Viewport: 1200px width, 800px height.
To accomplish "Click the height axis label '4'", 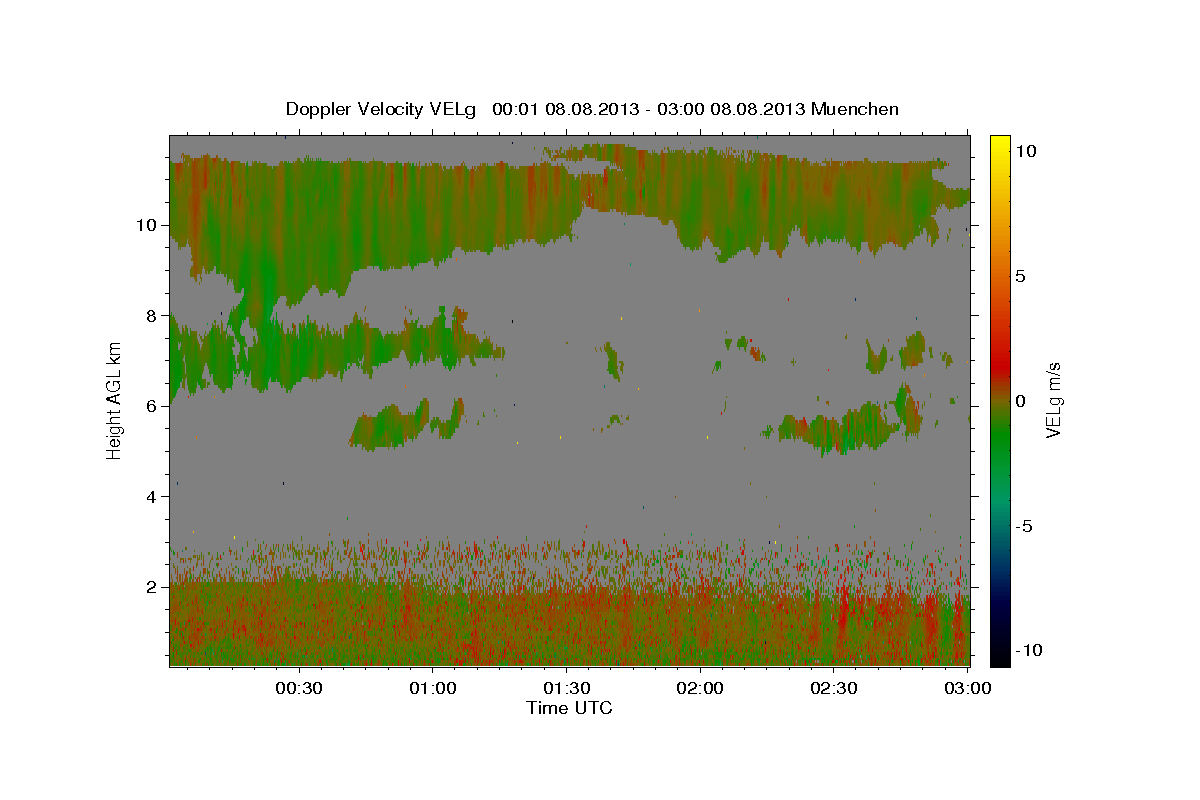I will click(x=151, y=496).
